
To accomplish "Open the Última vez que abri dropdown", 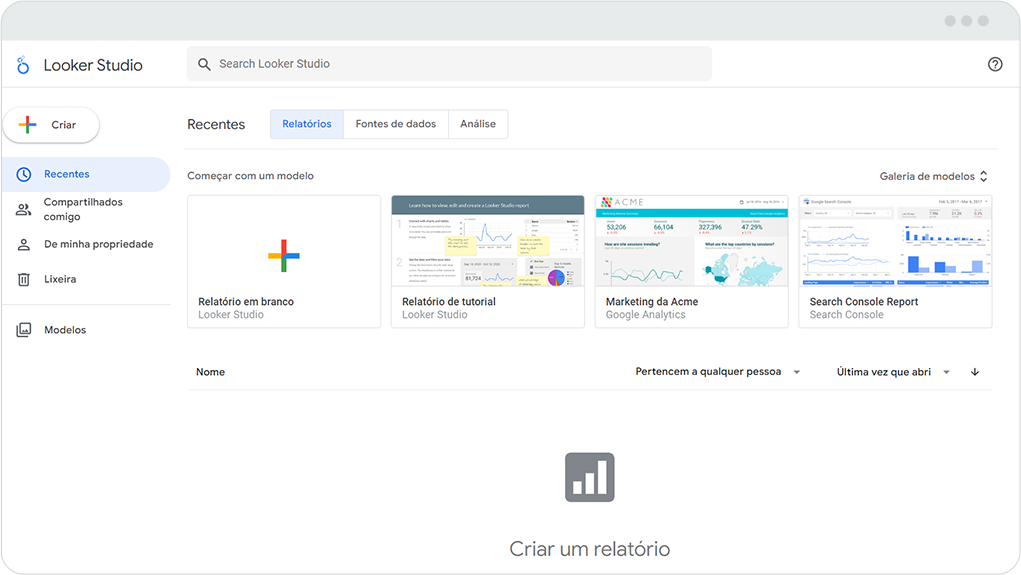I will coord(893,372).
